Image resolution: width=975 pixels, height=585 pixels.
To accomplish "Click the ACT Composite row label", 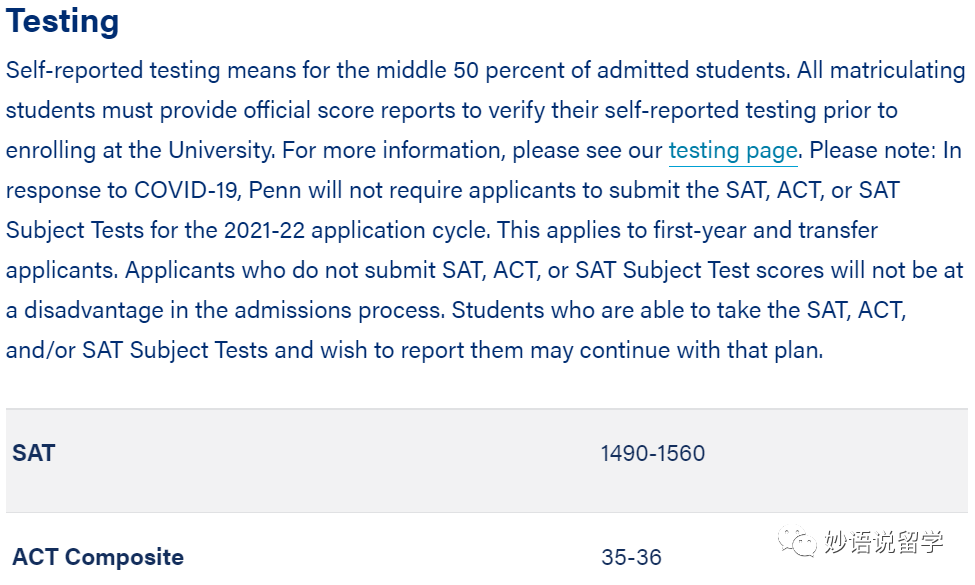I will pyautogui.click(x=98, y=557).
